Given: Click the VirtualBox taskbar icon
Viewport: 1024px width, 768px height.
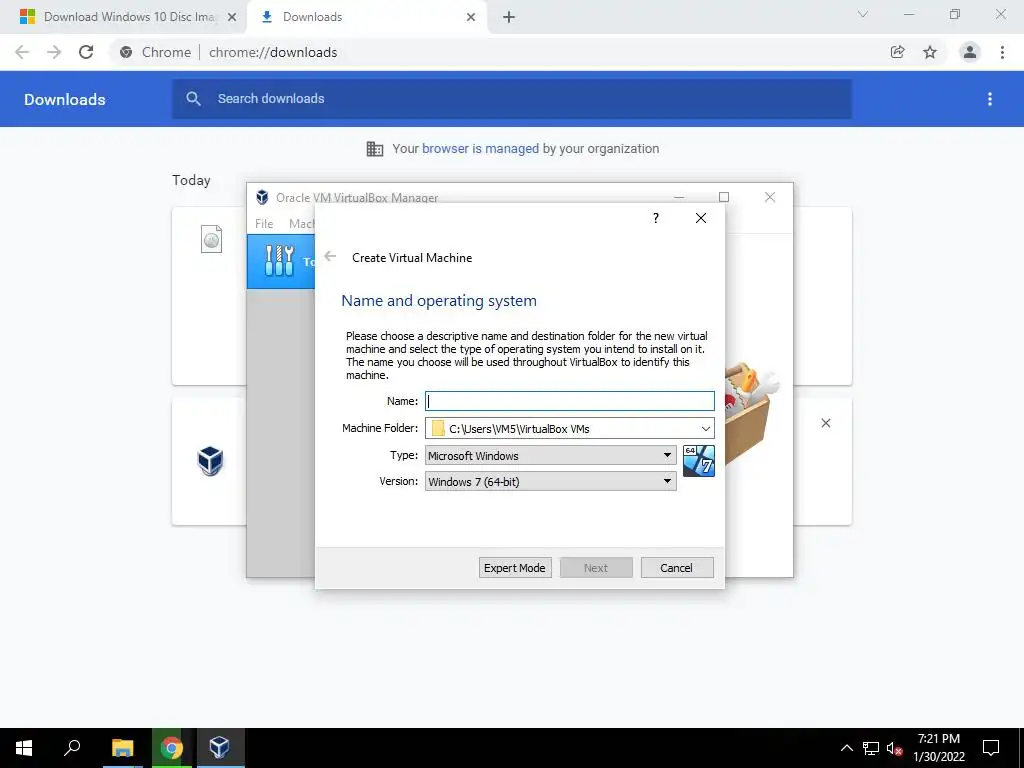Looking at the screenshot, I should click(220, 748).
